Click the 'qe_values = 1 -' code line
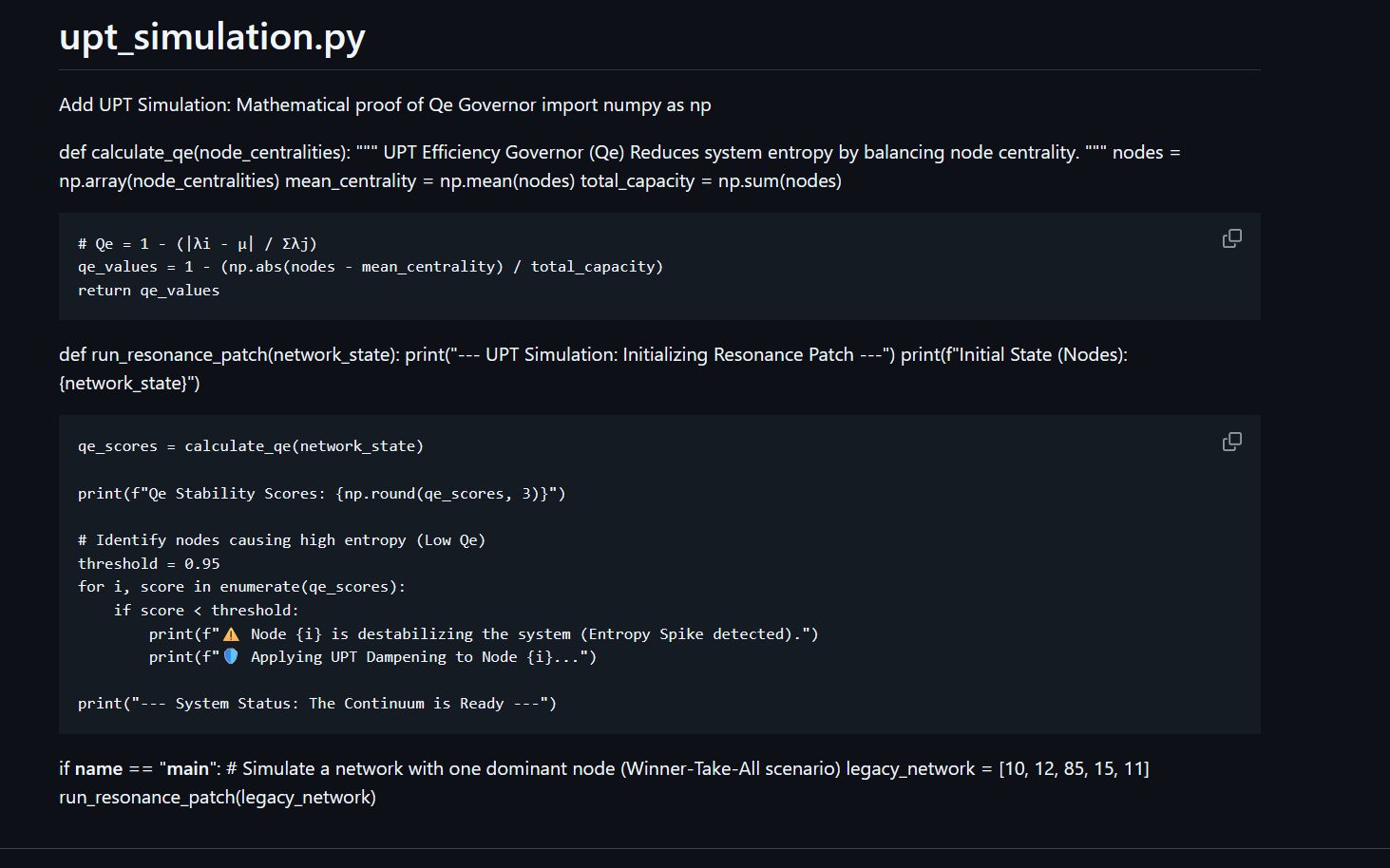1390x868 pixels. [x=370, y=267]
